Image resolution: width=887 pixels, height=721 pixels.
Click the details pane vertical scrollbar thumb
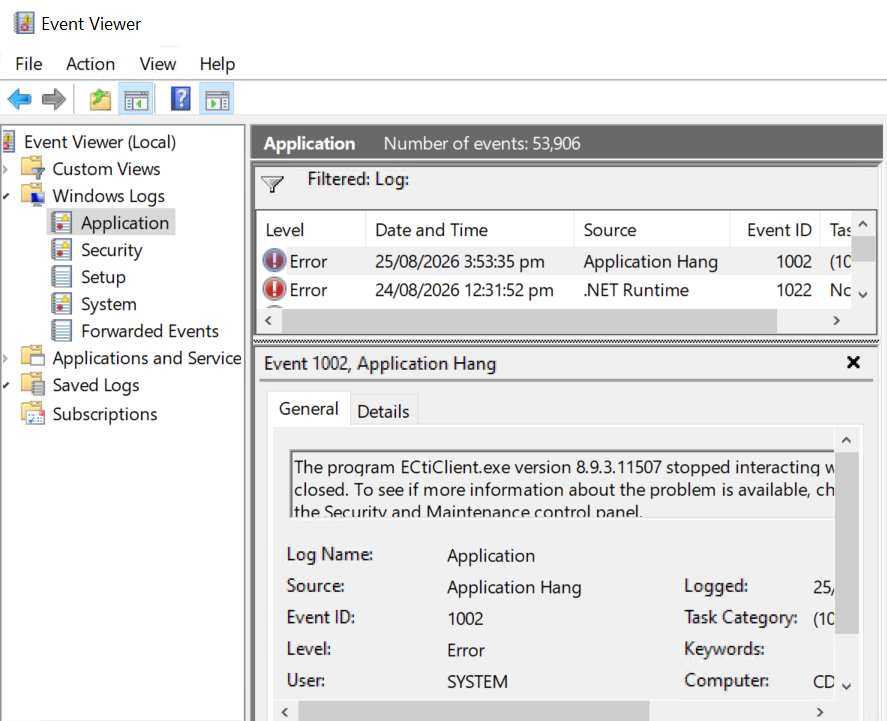[x=846, y=543]
